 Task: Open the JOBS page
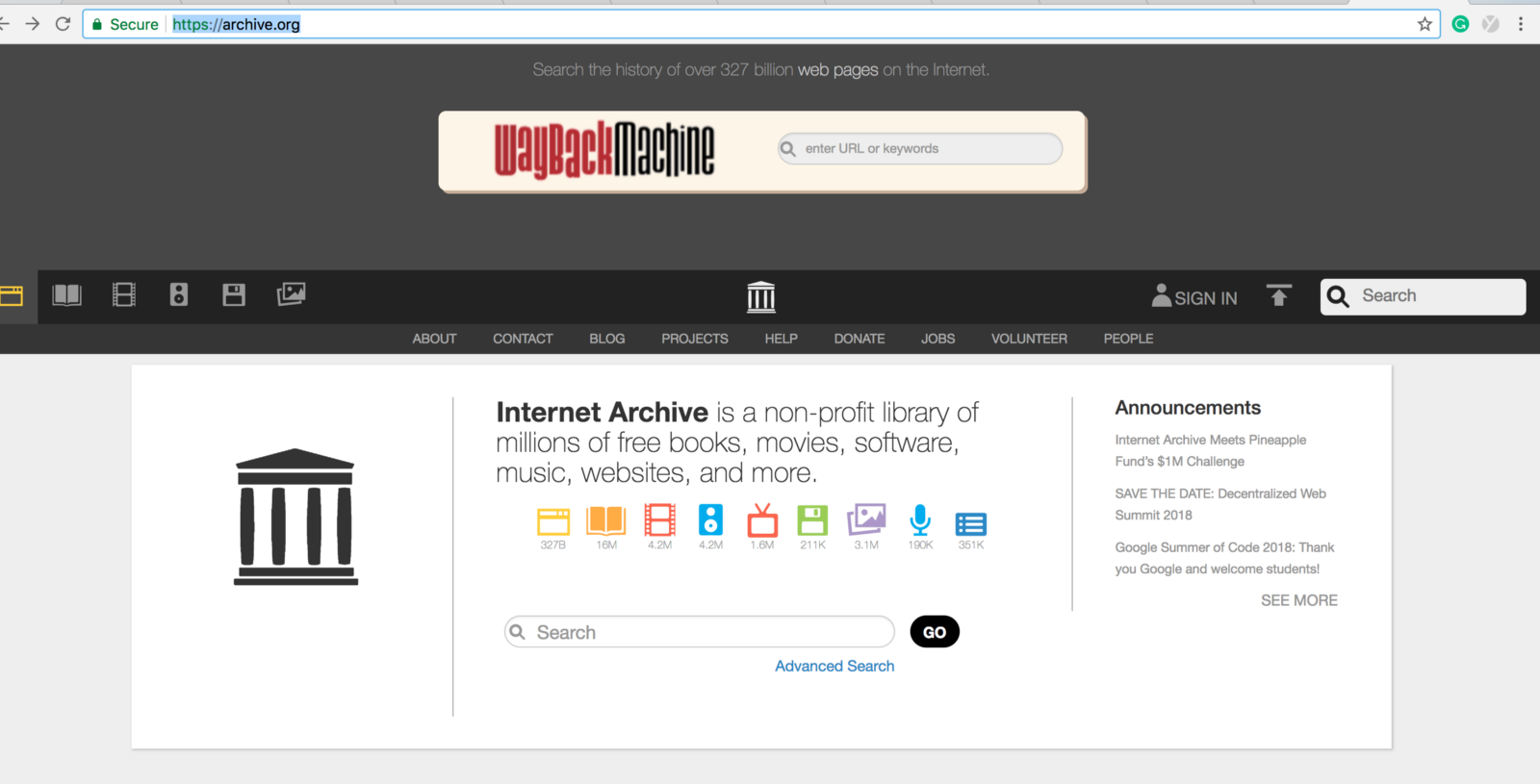pyautogui.click(x=938, y=339)
